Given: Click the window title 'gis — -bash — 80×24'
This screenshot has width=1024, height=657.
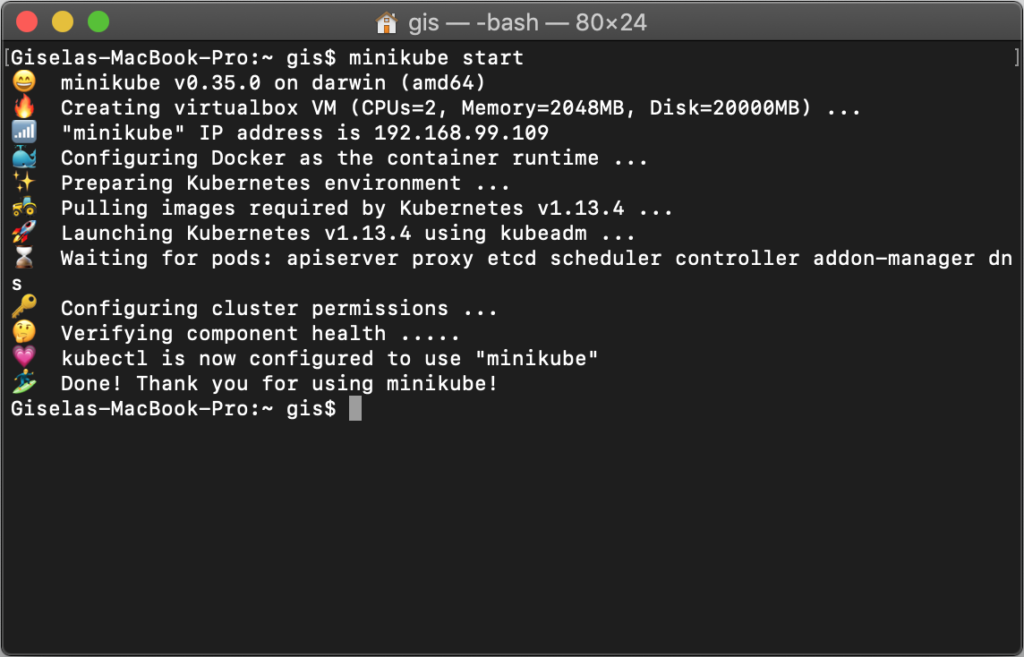Looking at the screenshot, I should point(528,23).
